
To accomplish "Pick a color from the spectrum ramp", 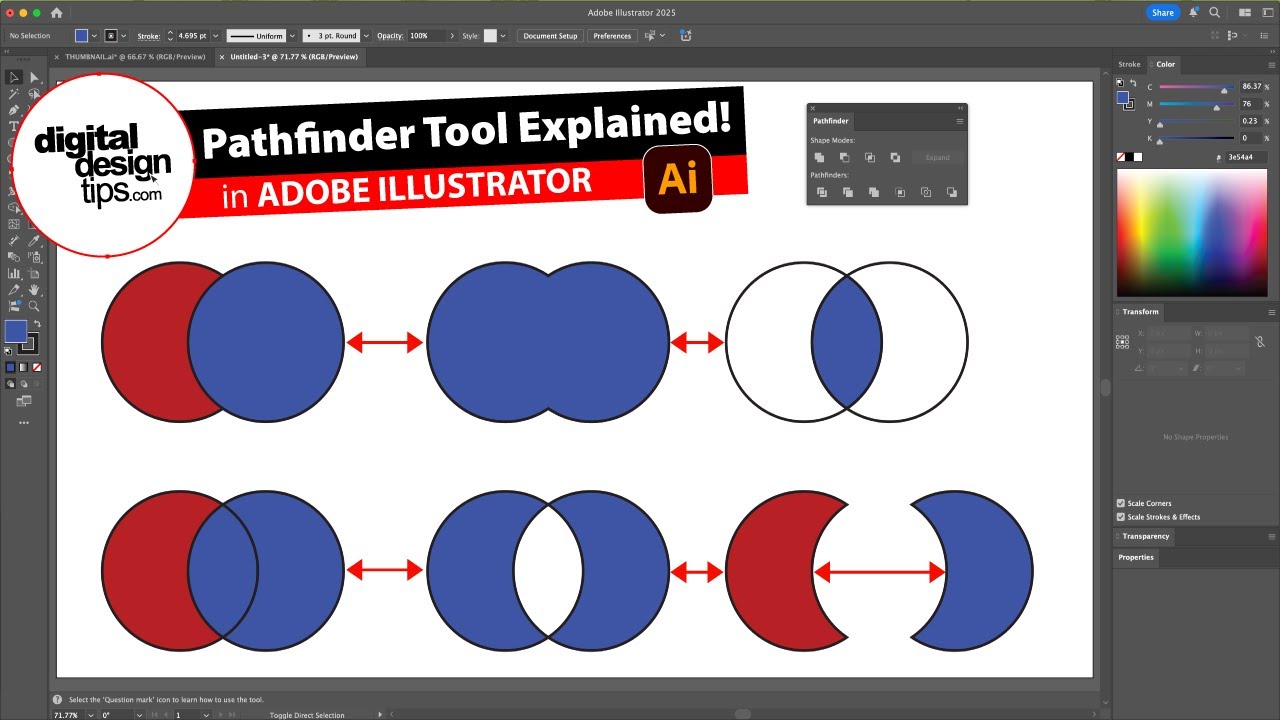I will 1190,232.
